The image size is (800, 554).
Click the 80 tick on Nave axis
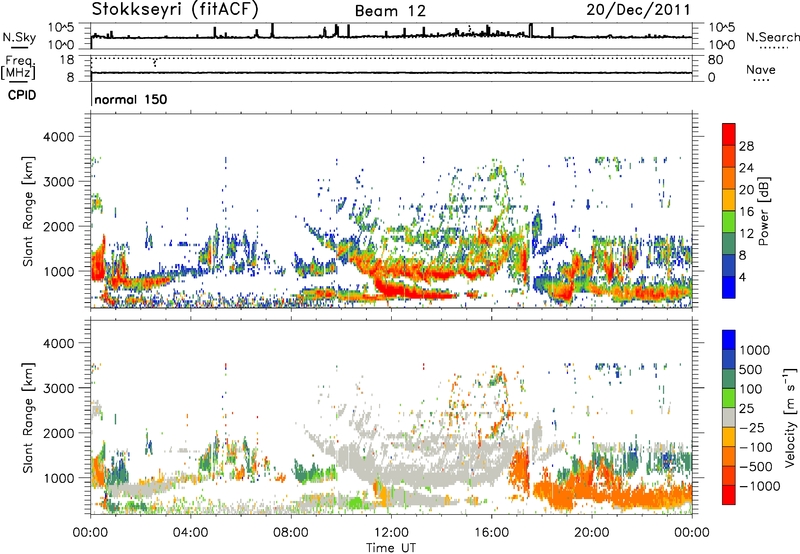coord(715,60)
